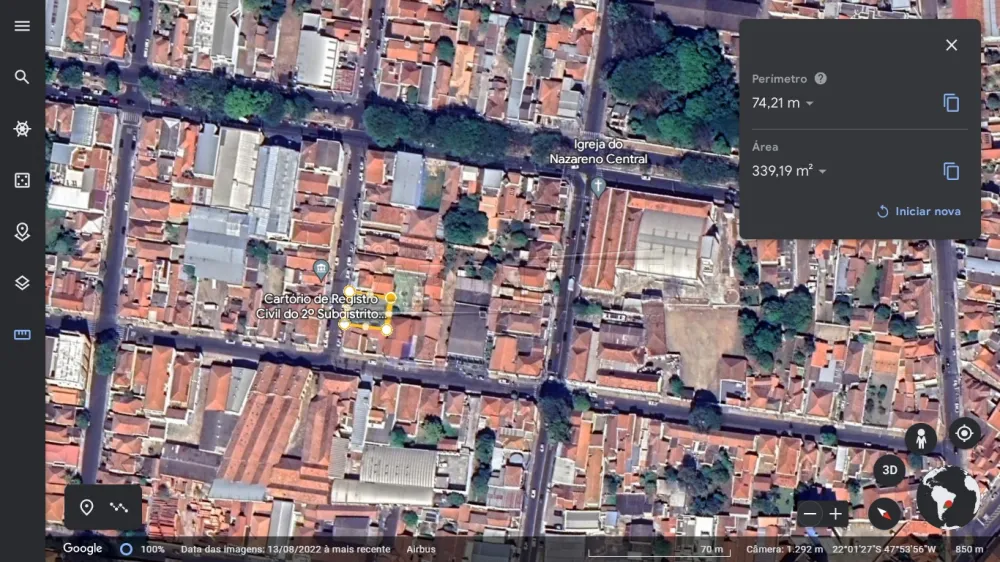Expand the perimeter unit dropdown
Screen dimensions: 1000x562
click(x=810, y=104)
